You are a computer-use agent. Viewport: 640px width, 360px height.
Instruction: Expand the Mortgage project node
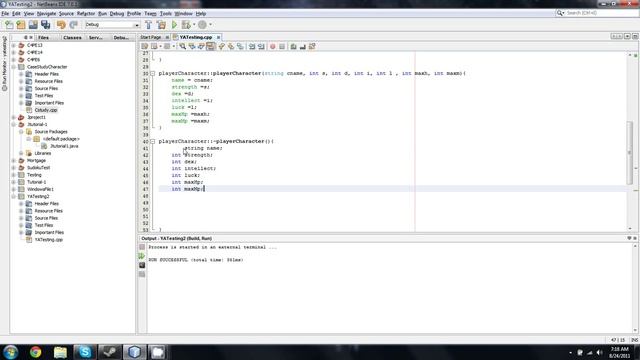13,160
